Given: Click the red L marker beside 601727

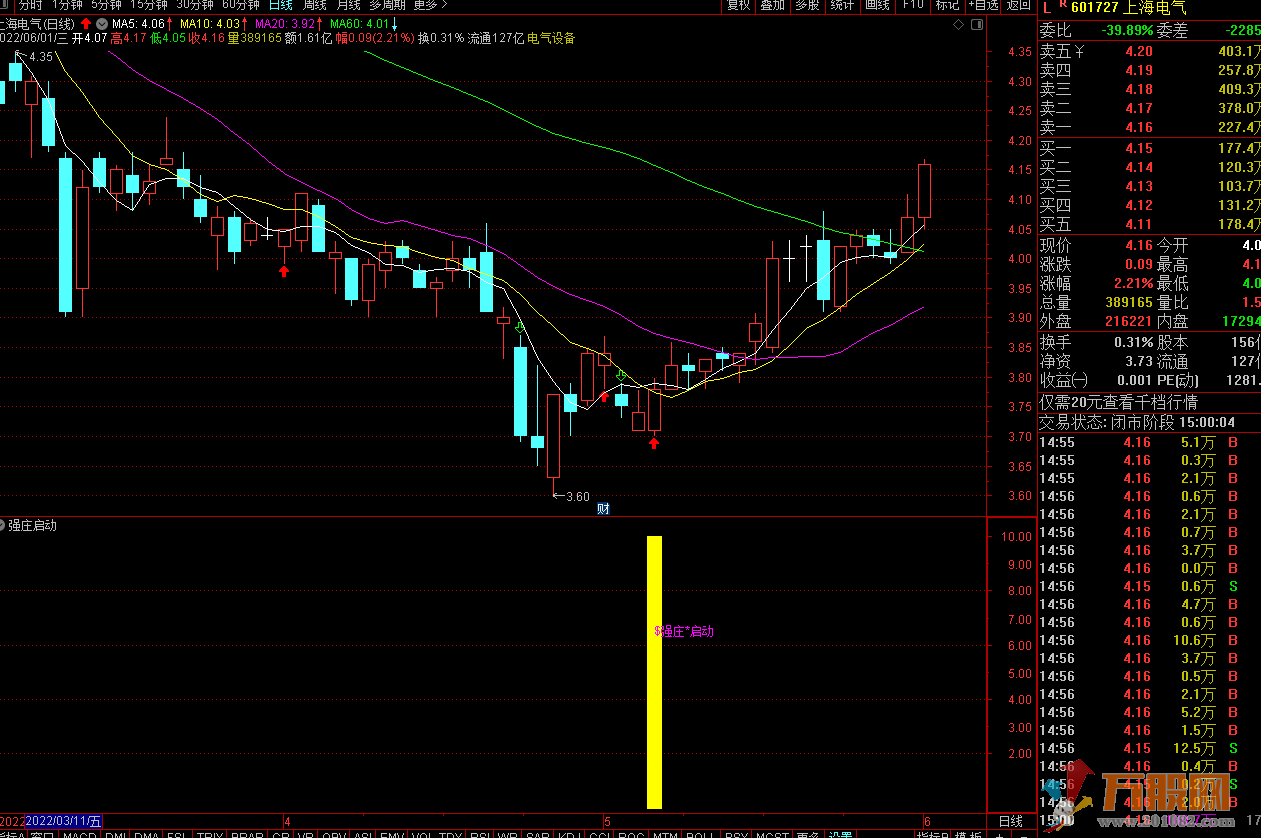Looking at the screenshot, I should (x=1047, y=9).
